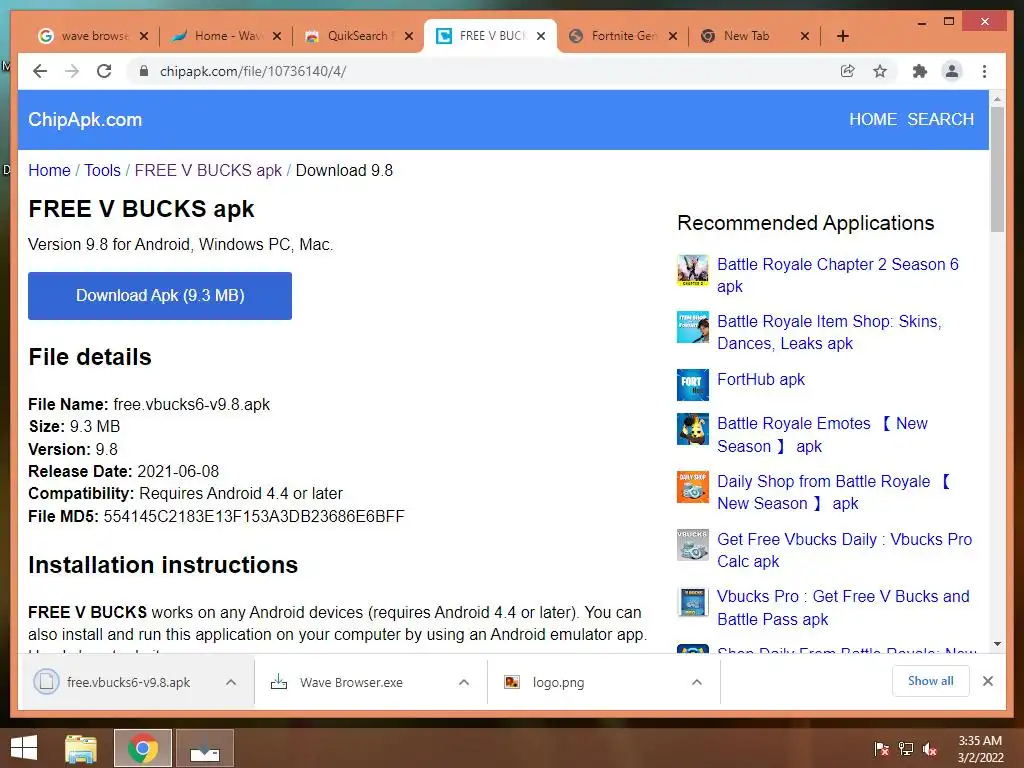Open the Extensions puzzle icon
Image resolution: width=1024 pixels, height=768 pixels.
click(920, 71)
